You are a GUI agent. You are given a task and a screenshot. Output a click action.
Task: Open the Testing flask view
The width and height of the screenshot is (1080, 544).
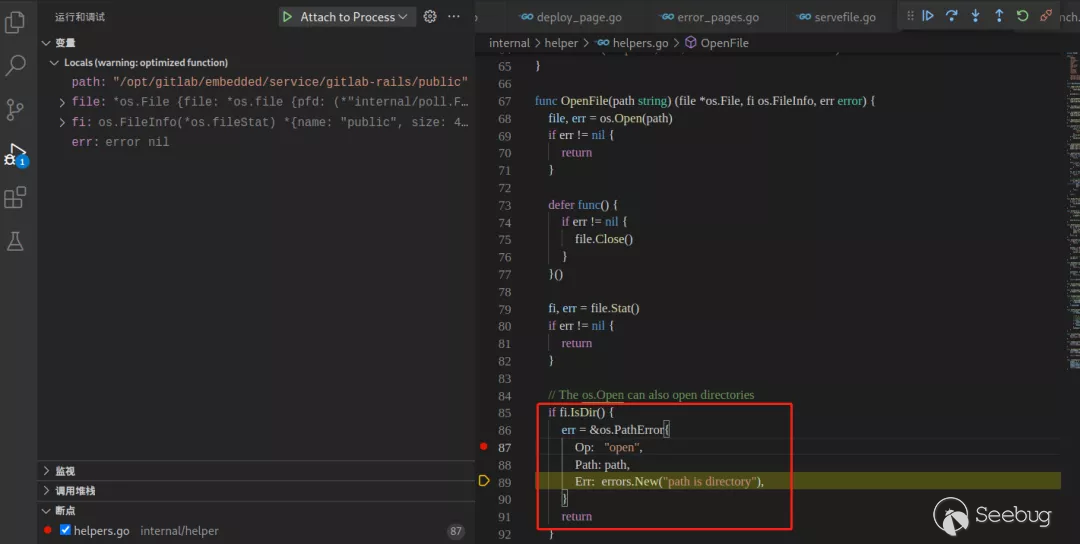(14, 240)
